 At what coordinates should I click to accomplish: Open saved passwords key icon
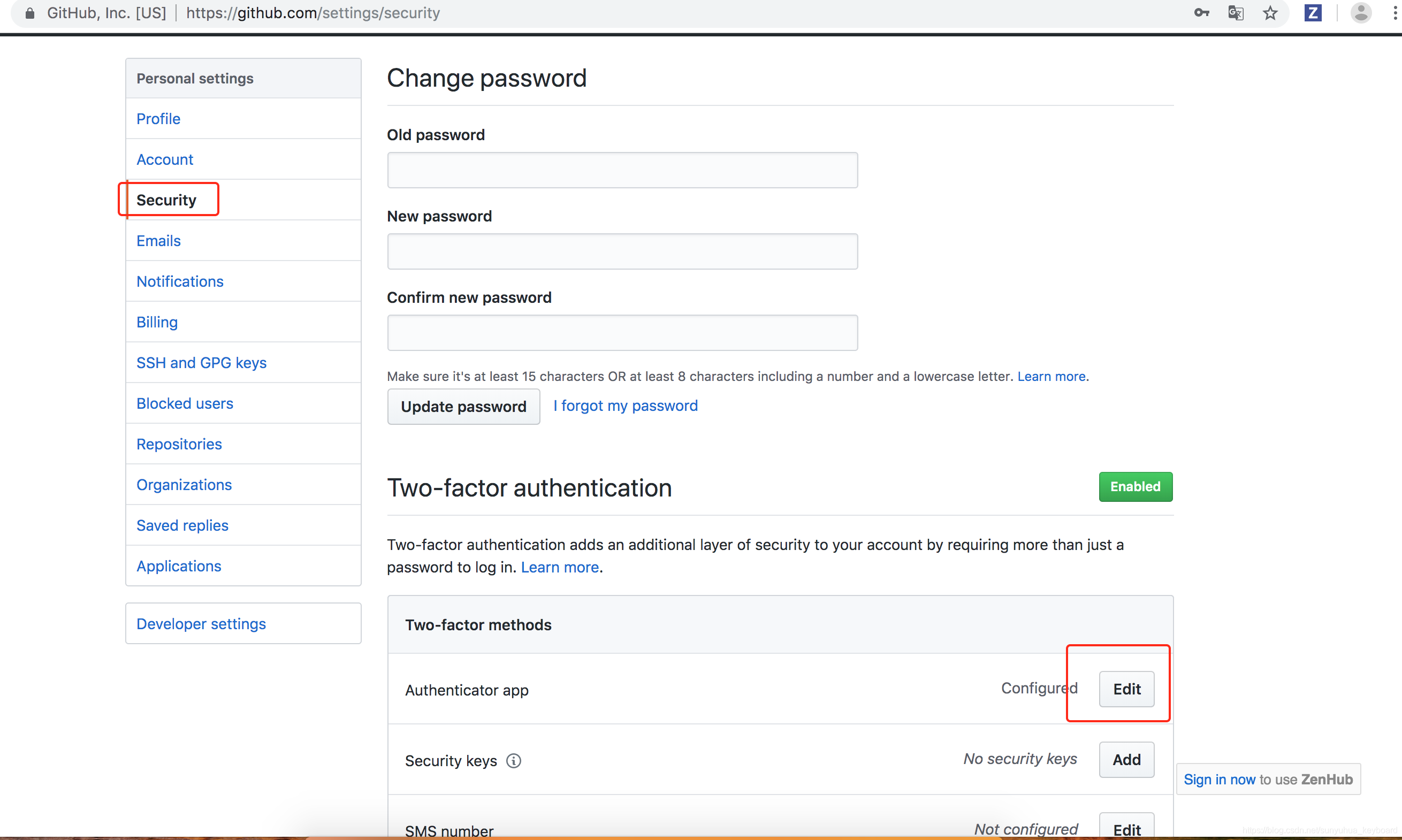(1201, 12)
